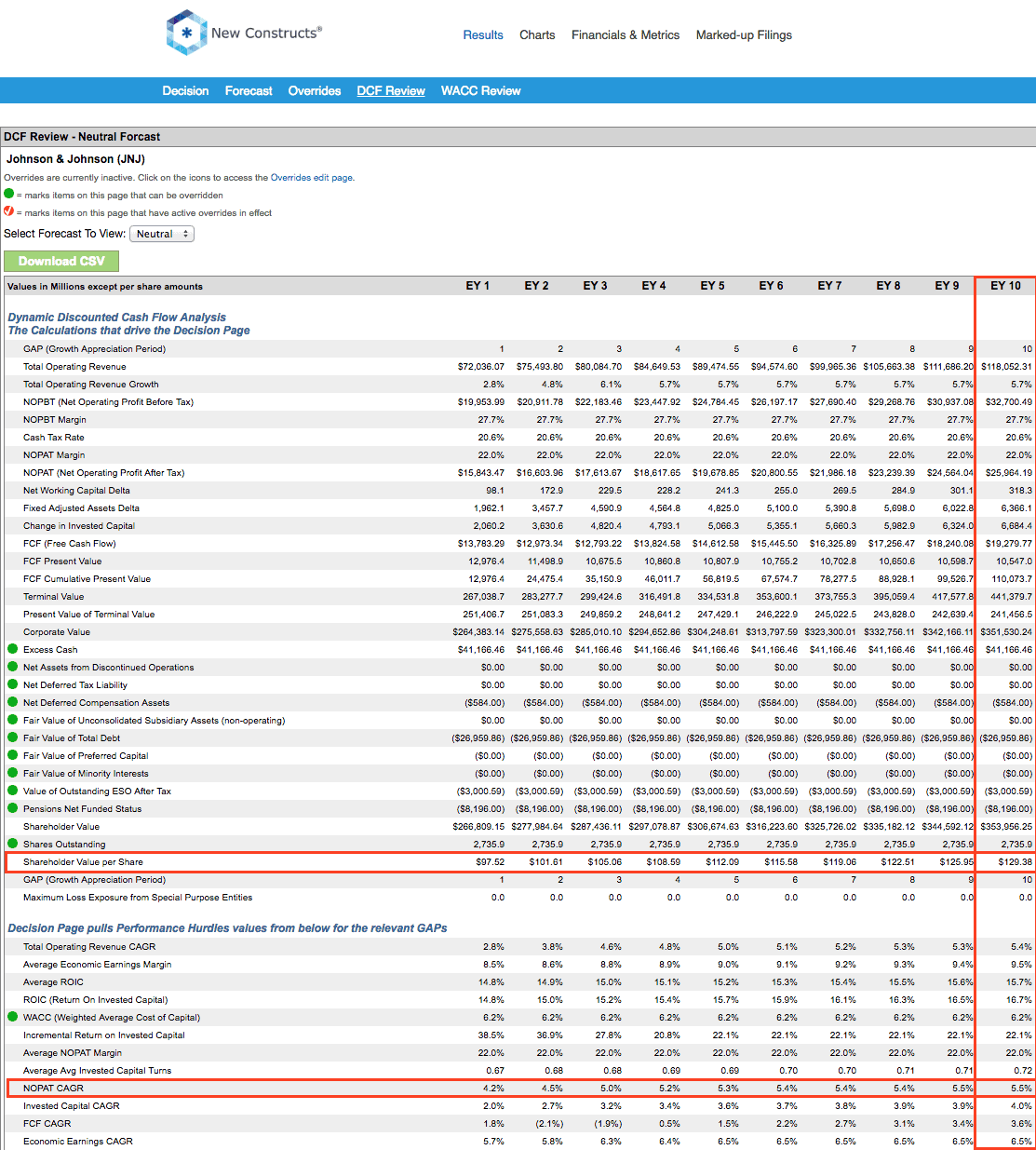Select the $19,953.99 NOPBT value

(481, 402)
